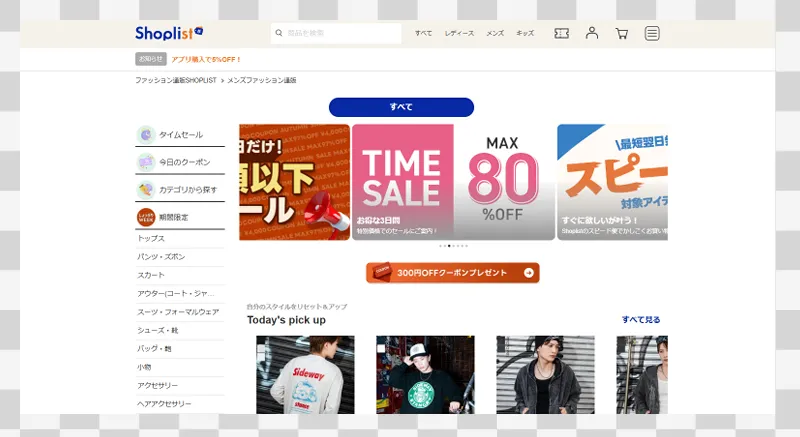Viewport: 800px width, 437px height.
Task: Click the アプリ購入で5%OFF notice link
Action: 207,59
